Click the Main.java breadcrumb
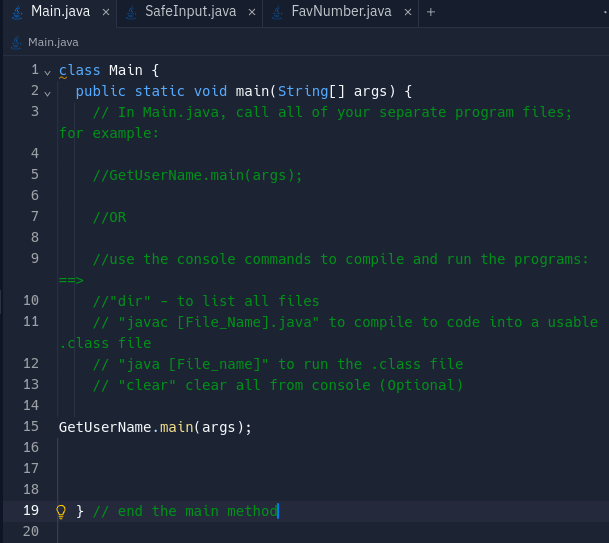The height and width of the screenshot is (543, 609). coord(53,42)
